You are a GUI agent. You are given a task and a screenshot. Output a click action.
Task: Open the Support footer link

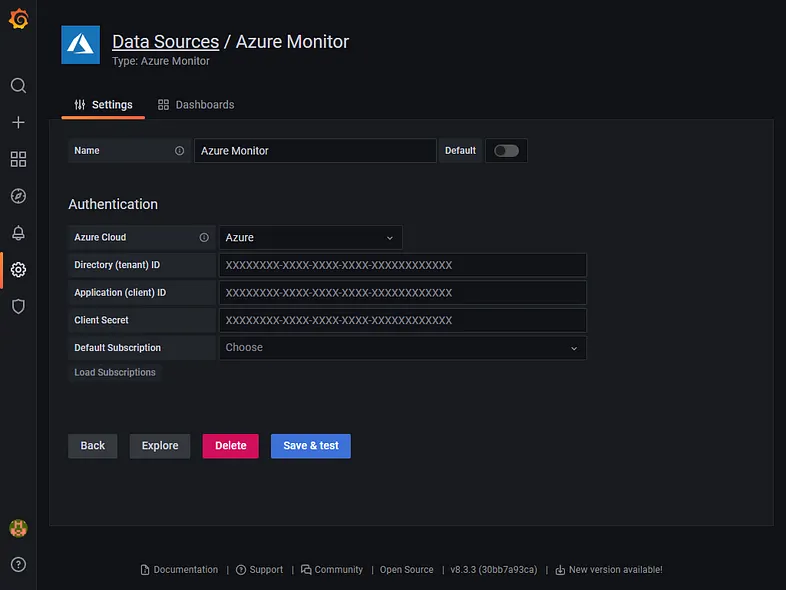[260, 569]
